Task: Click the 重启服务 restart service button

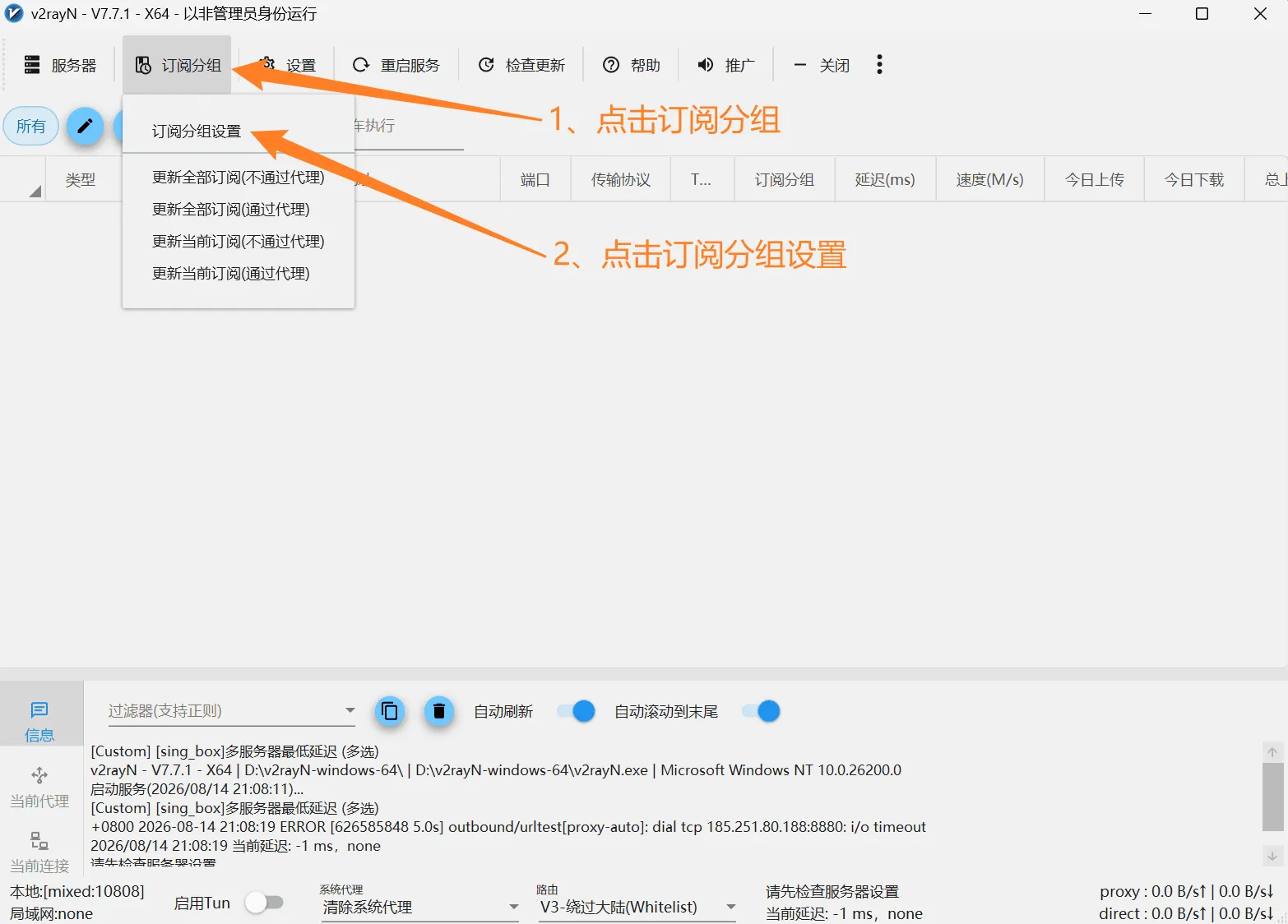Action: point(396,65)
